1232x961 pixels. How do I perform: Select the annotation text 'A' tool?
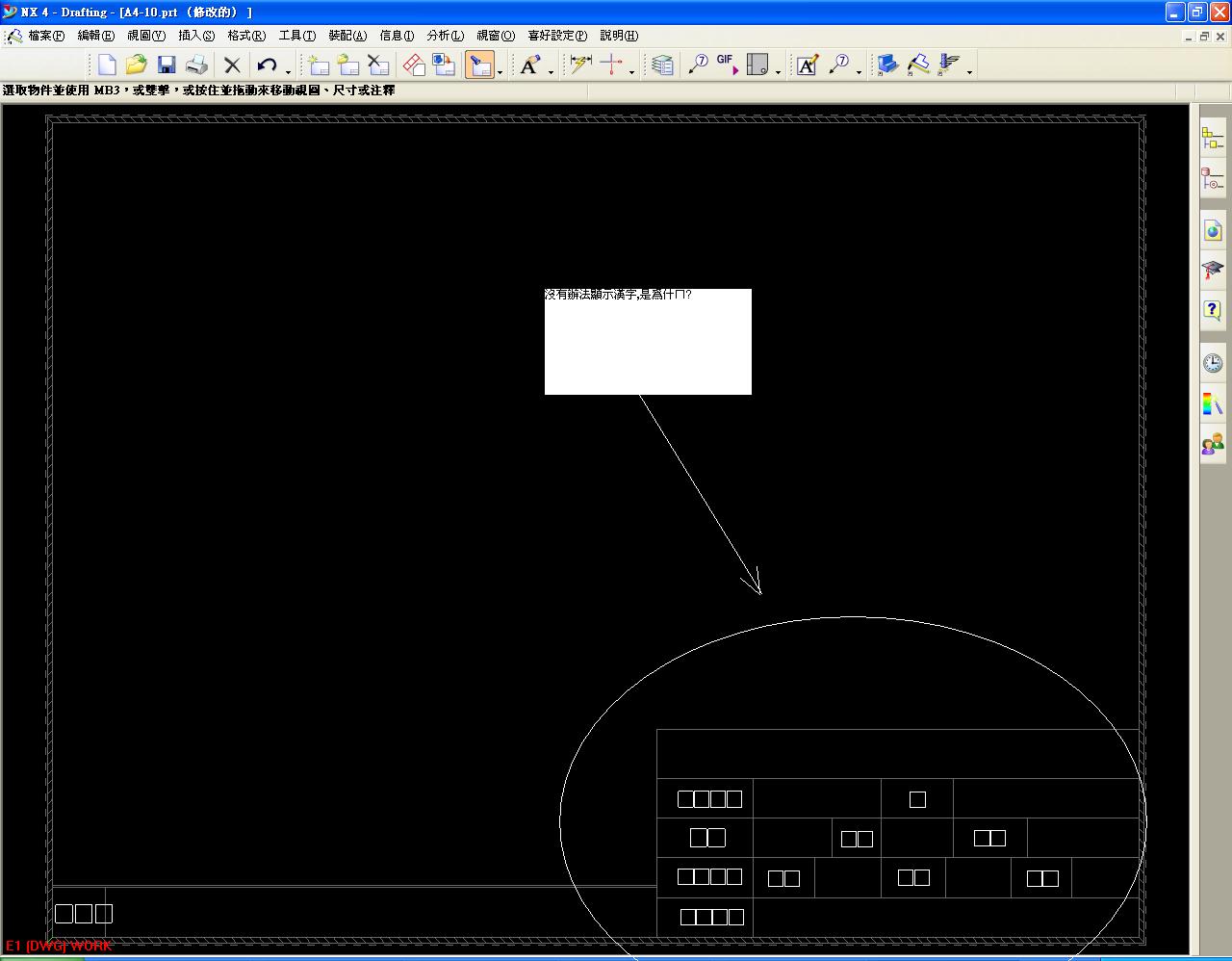pos(530,65)
